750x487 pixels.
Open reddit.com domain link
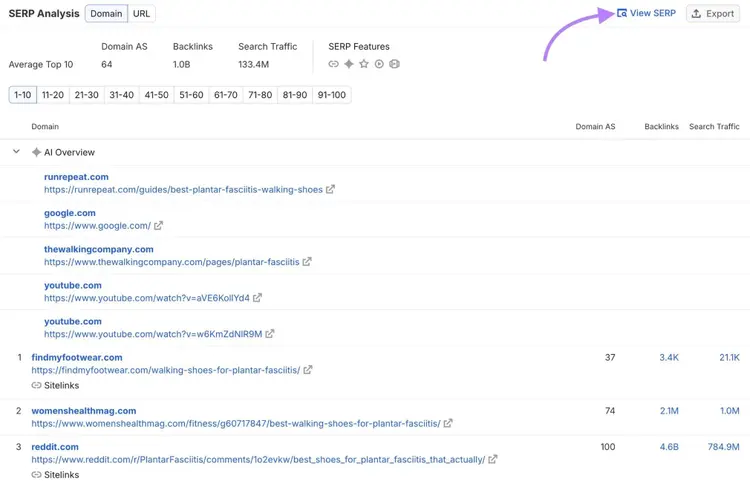[55, 447]
